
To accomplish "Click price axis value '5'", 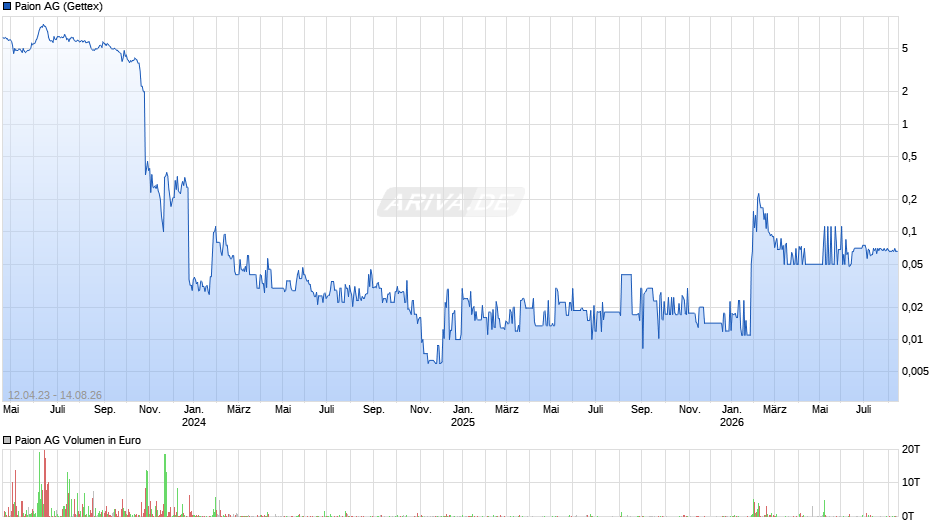I will pos(905,49).
